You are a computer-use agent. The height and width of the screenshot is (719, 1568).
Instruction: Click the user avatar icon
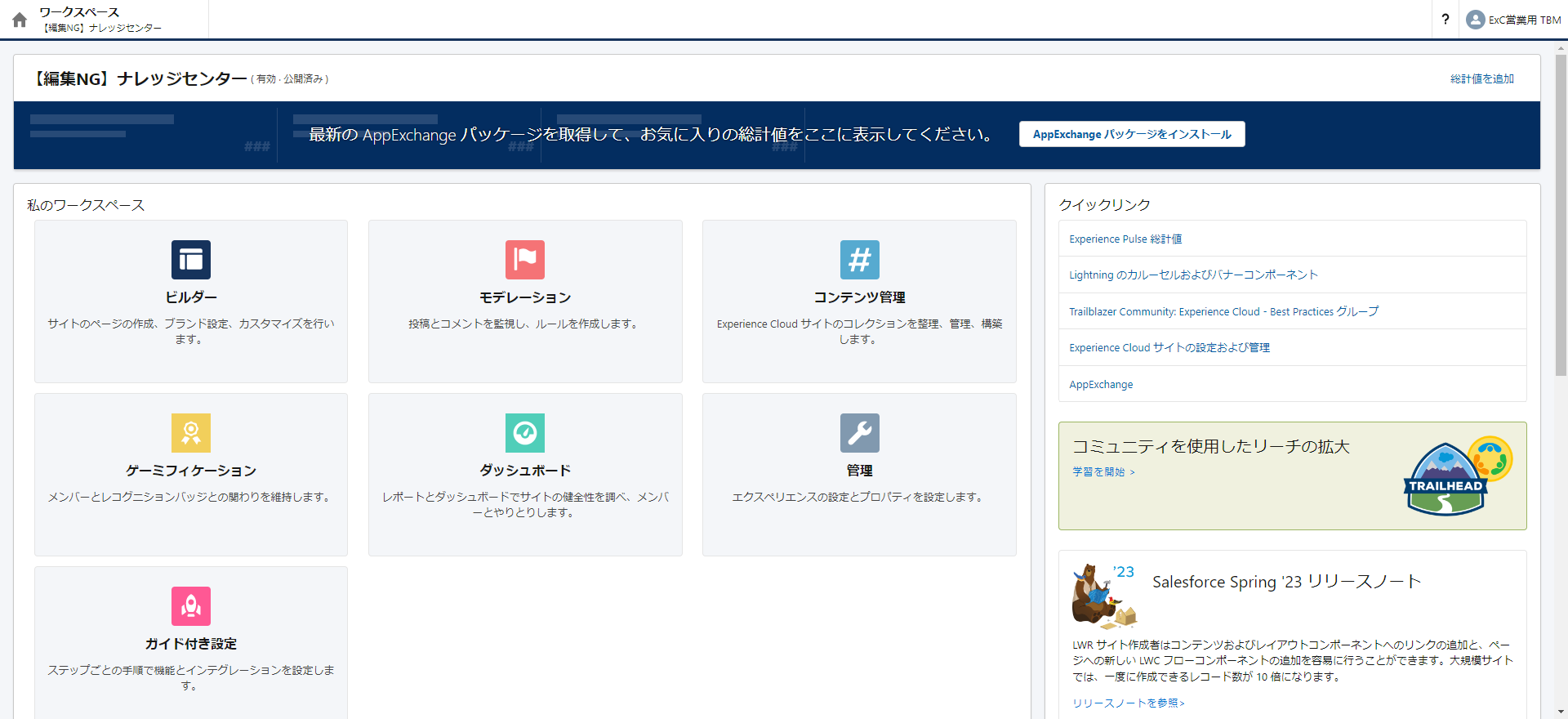[1475, 20]
